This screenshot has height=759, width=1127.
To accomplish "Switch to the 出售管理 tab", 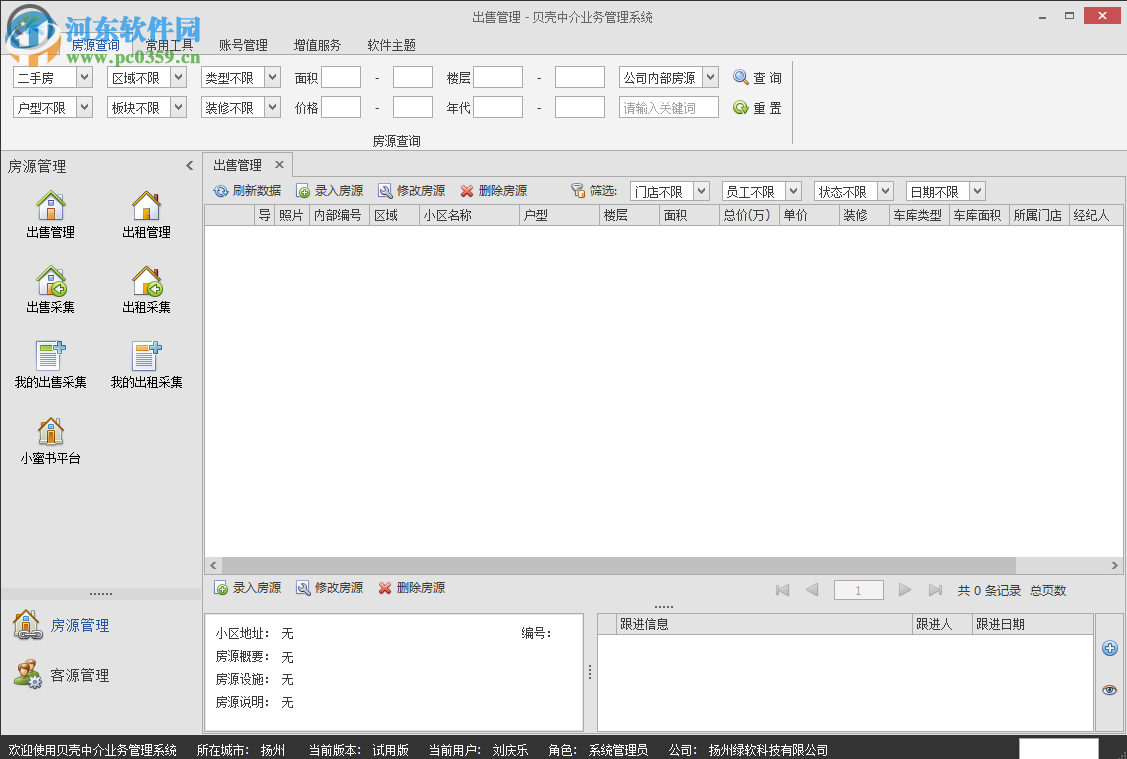I will [x=240, y=164].
